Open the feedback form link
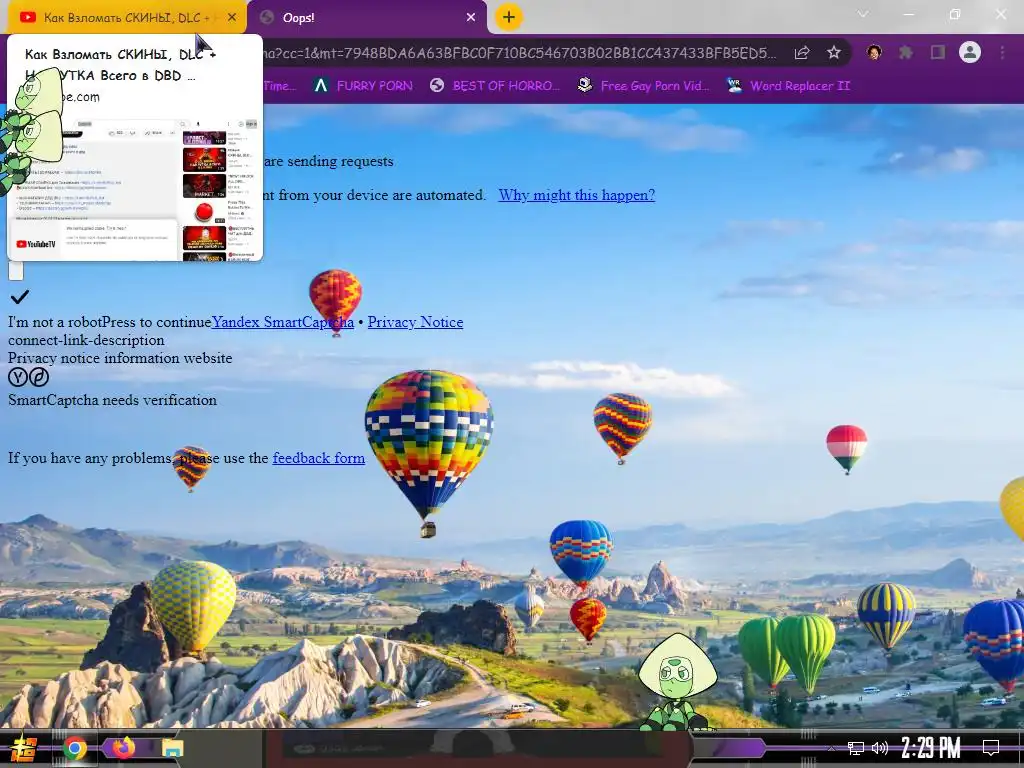The image size is (1024, 768). 319,458
